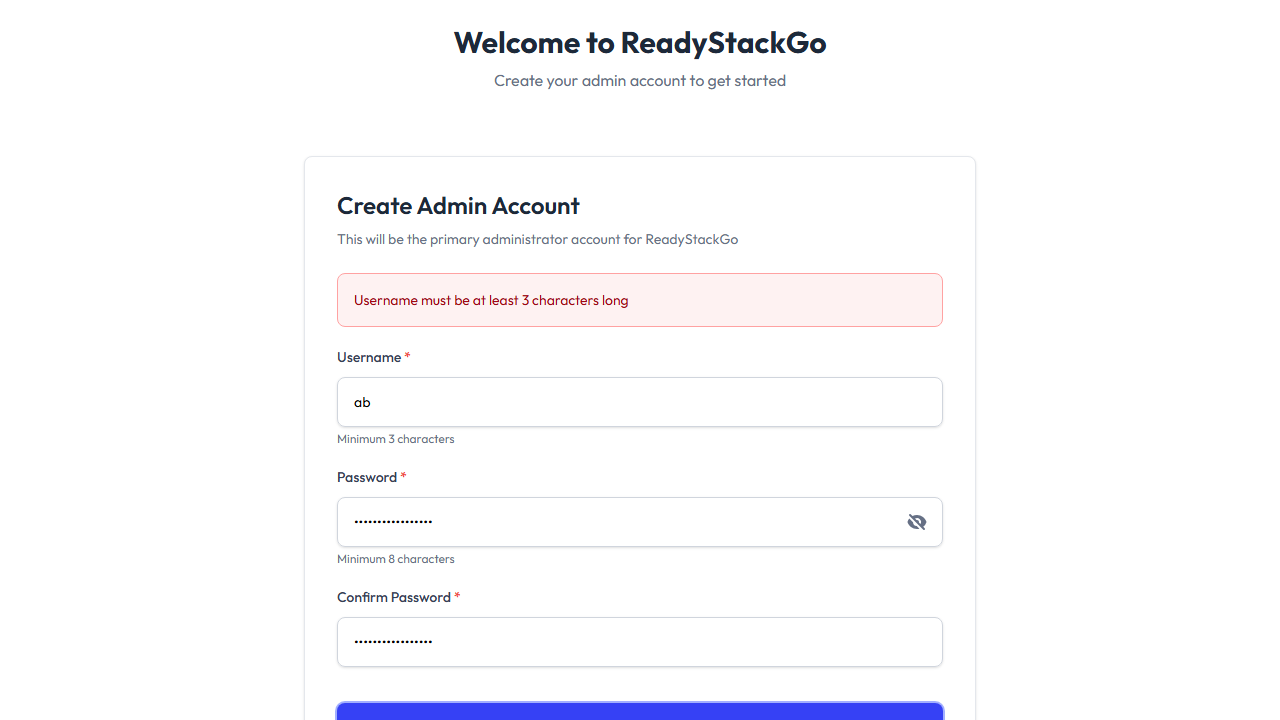Select the Confirm Password input field
The image size is (1280, 720).
coord(640,642)
